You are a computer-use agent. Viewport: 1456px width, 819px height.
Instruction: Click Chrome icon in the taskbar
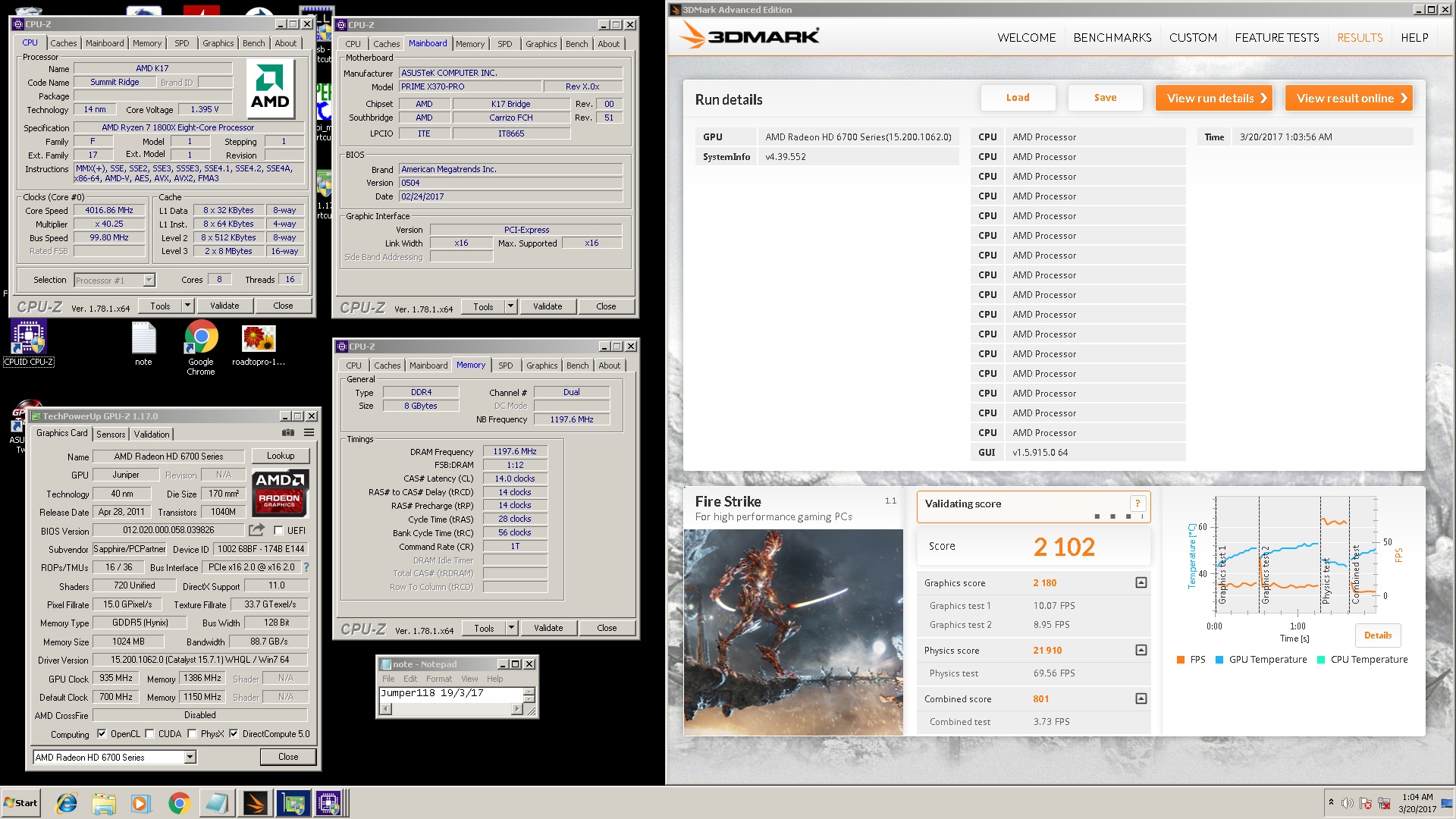179,803
